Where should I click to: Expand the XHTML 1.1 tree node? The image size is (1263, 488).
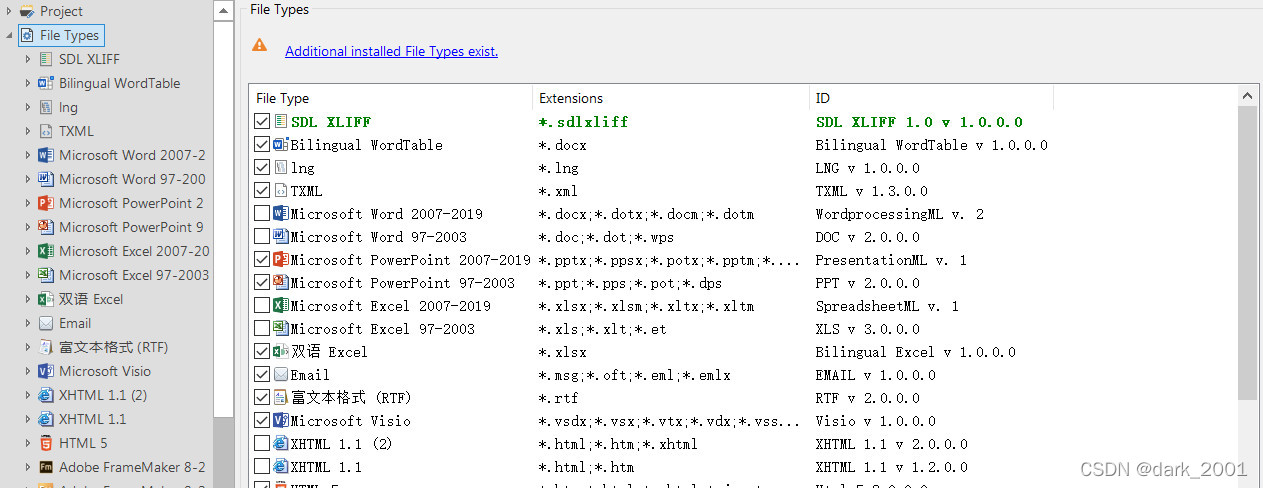28,419
